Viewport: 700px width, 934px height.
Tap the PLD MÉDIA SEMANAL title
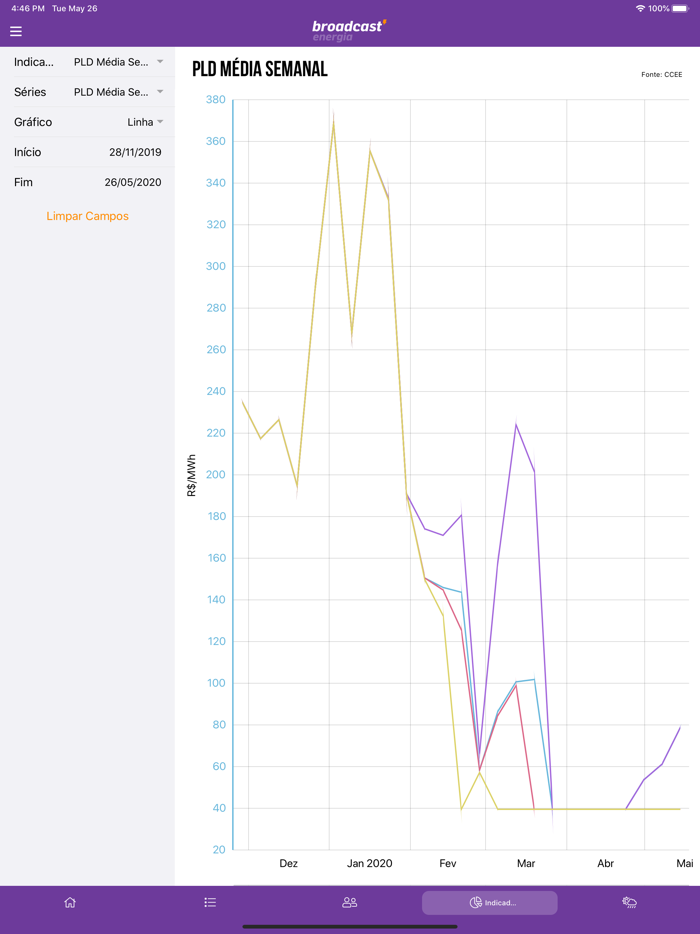point(260,69)
